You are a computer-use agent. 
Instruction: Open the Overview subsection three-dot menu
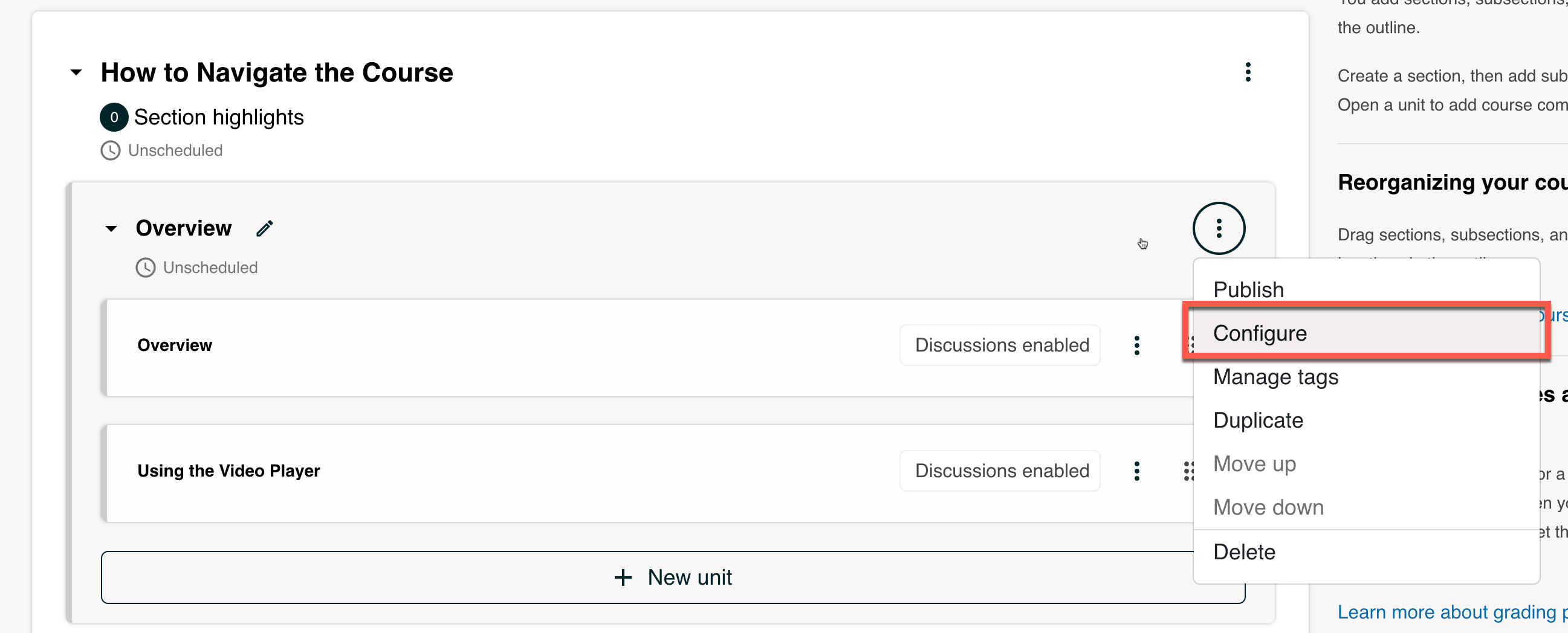pyautogui.click(x=1219, y=228)
